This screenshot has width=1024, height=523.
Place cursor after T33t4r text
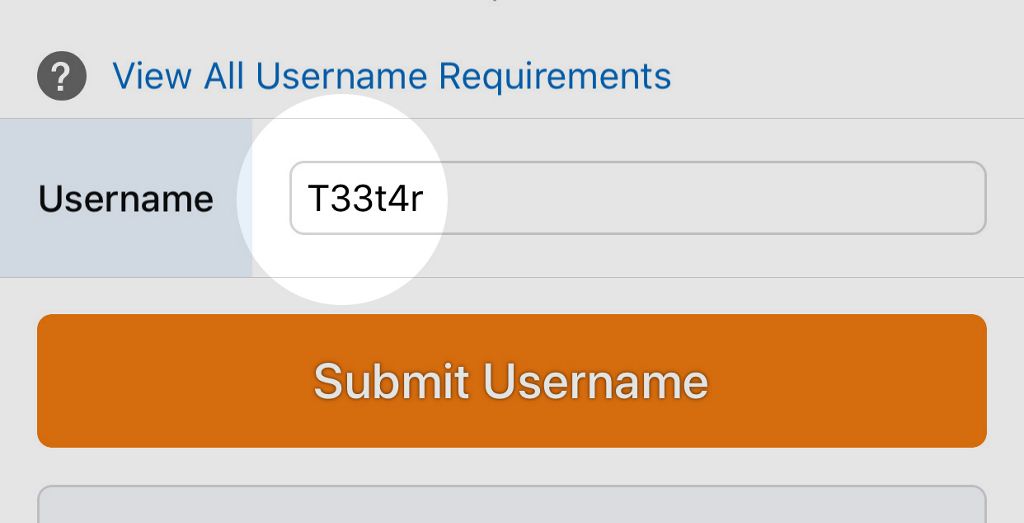coord(426,199)
